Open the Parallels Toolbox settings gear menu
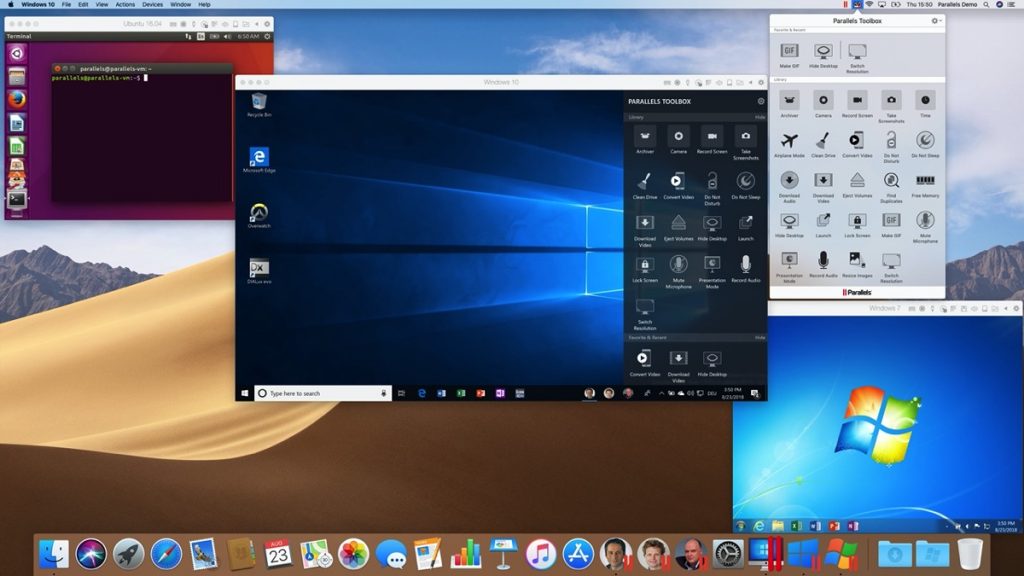1024x576 pixels. (x=934, y=20)
